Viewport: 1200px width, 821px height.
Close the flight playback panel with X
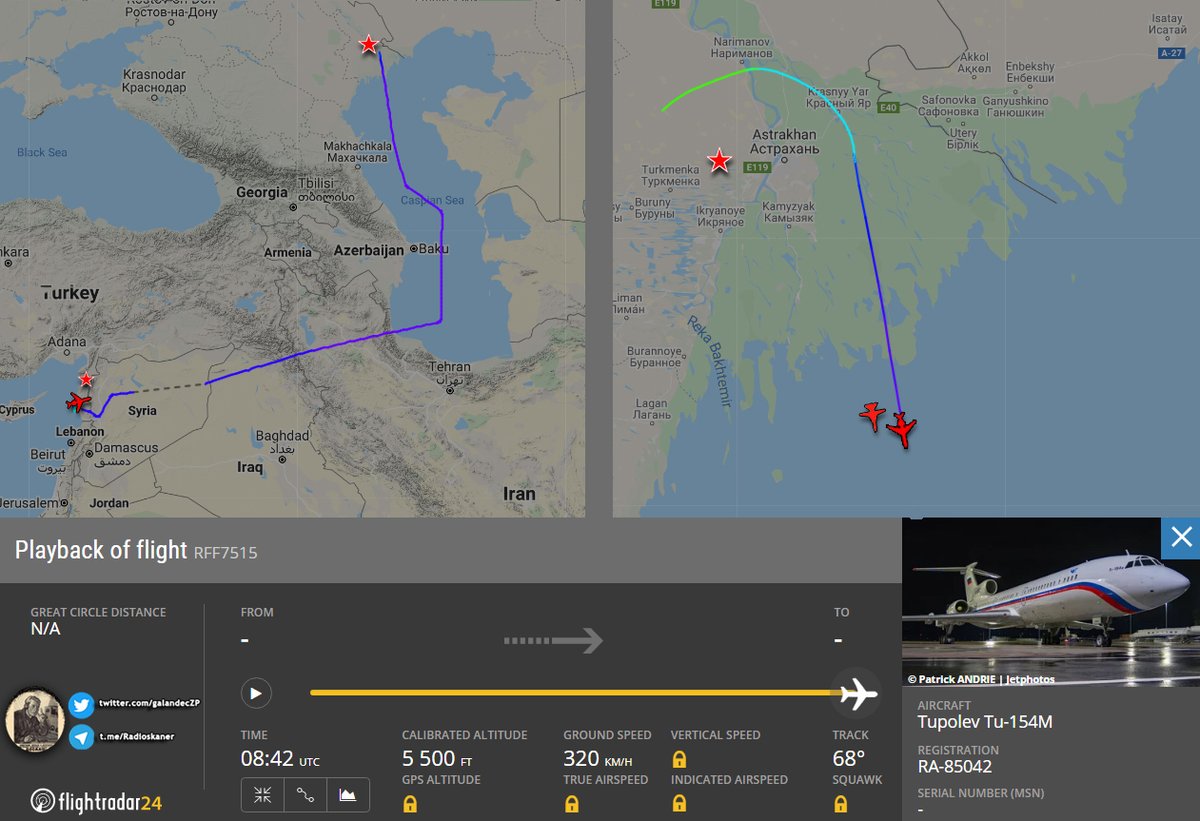1181,538
